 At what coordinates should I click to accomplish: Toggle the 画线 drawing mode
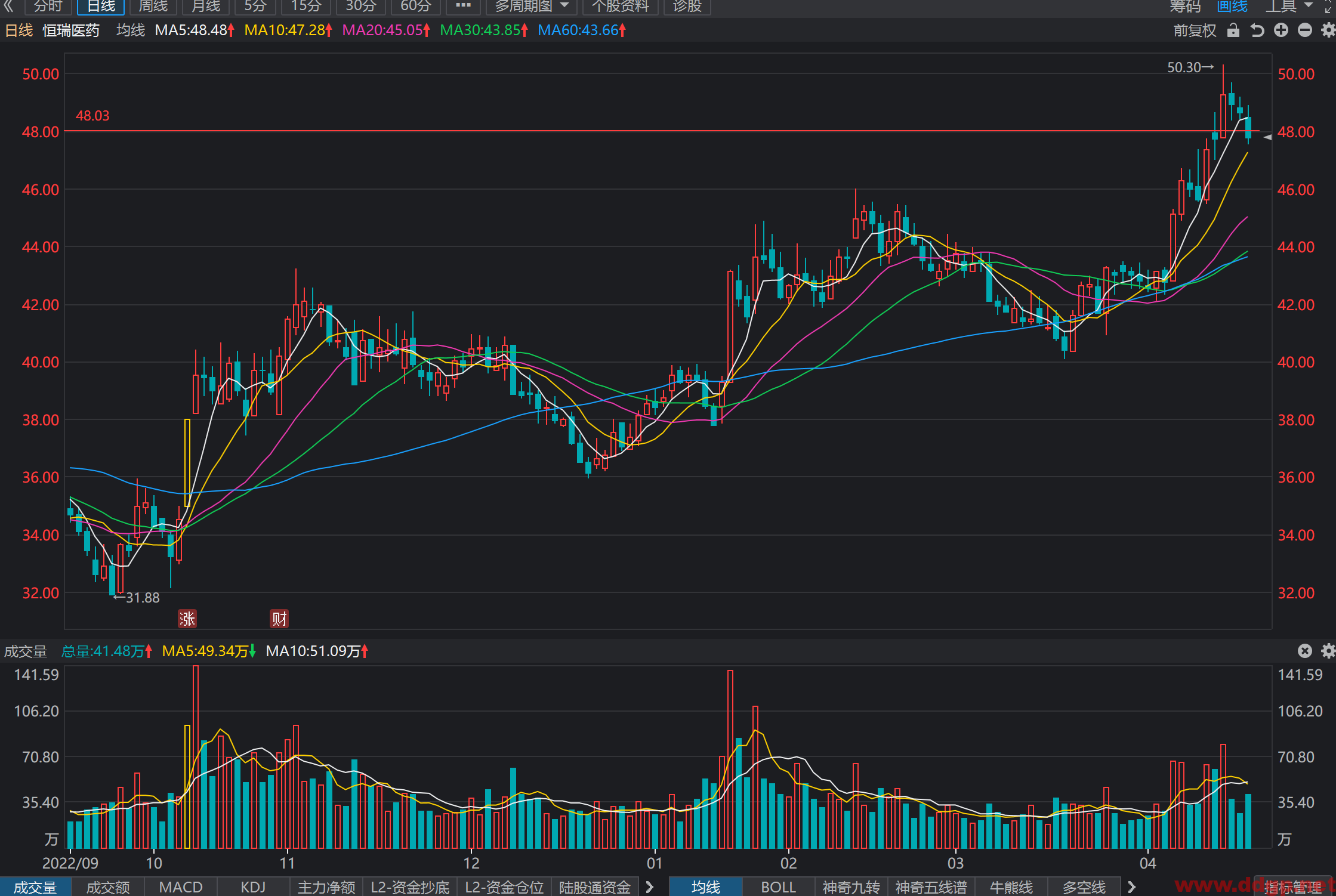pyautogui.click(x=1232, y=7)
